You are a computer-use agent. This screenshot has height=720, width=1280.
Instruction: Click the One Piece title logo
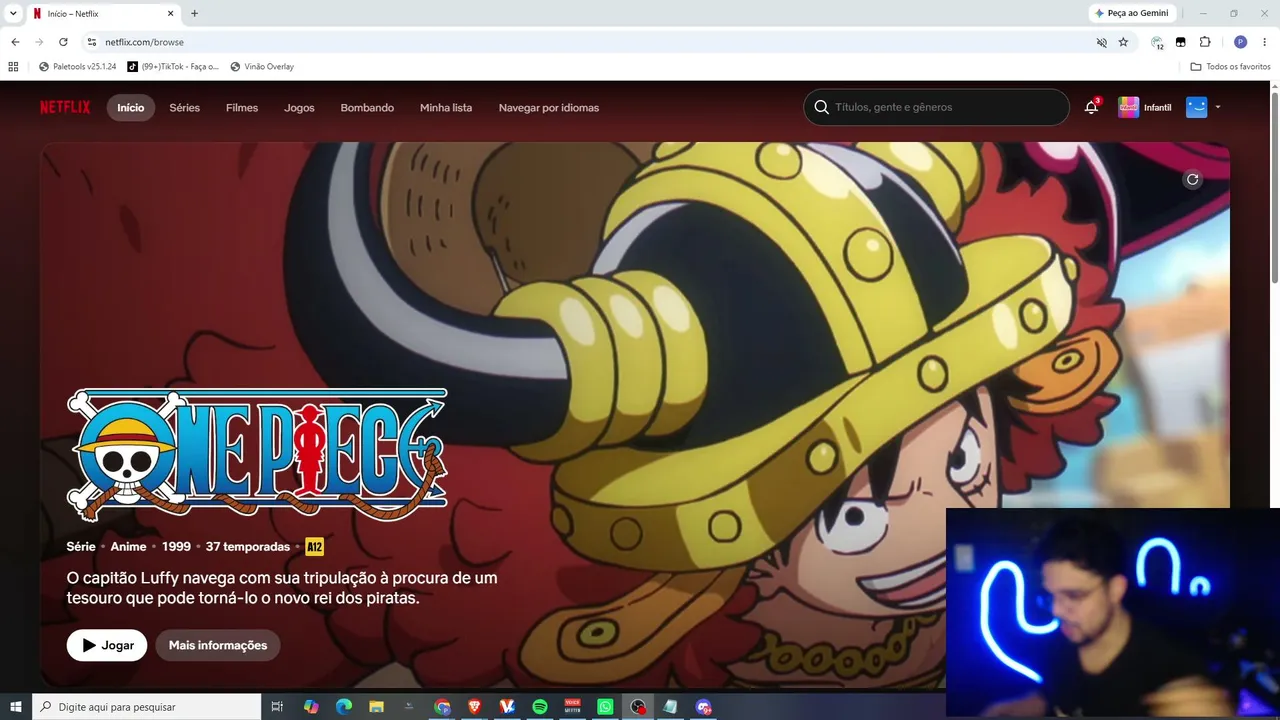coord(257,455)
